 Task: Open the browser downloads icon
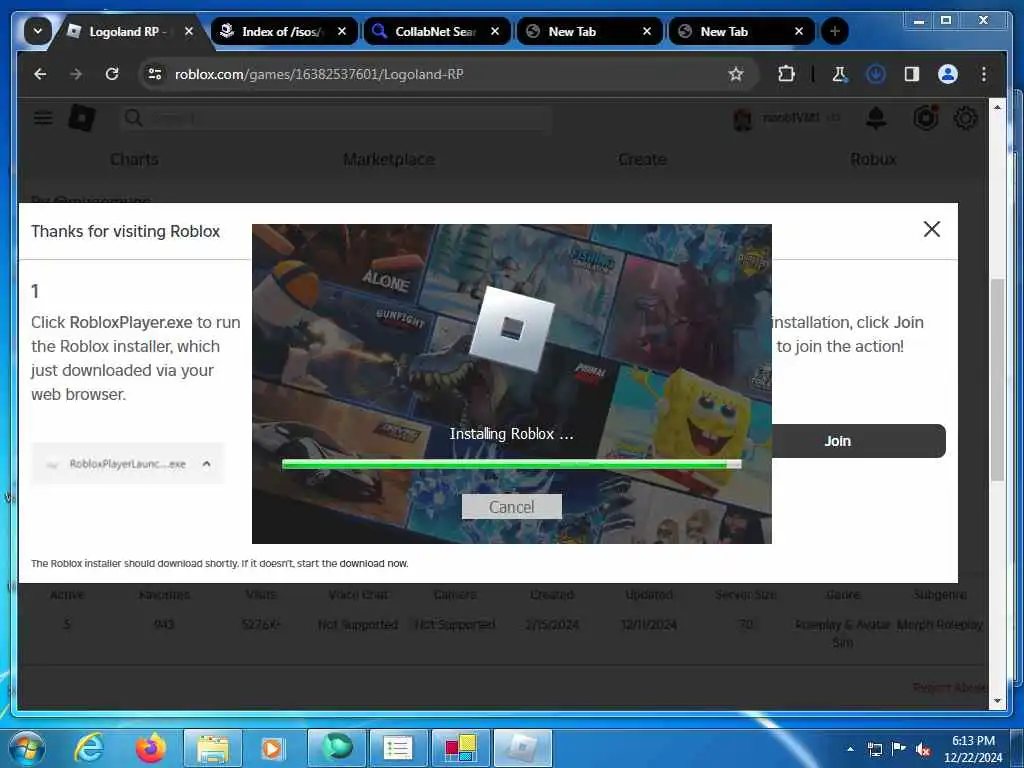tap(875, 74)
